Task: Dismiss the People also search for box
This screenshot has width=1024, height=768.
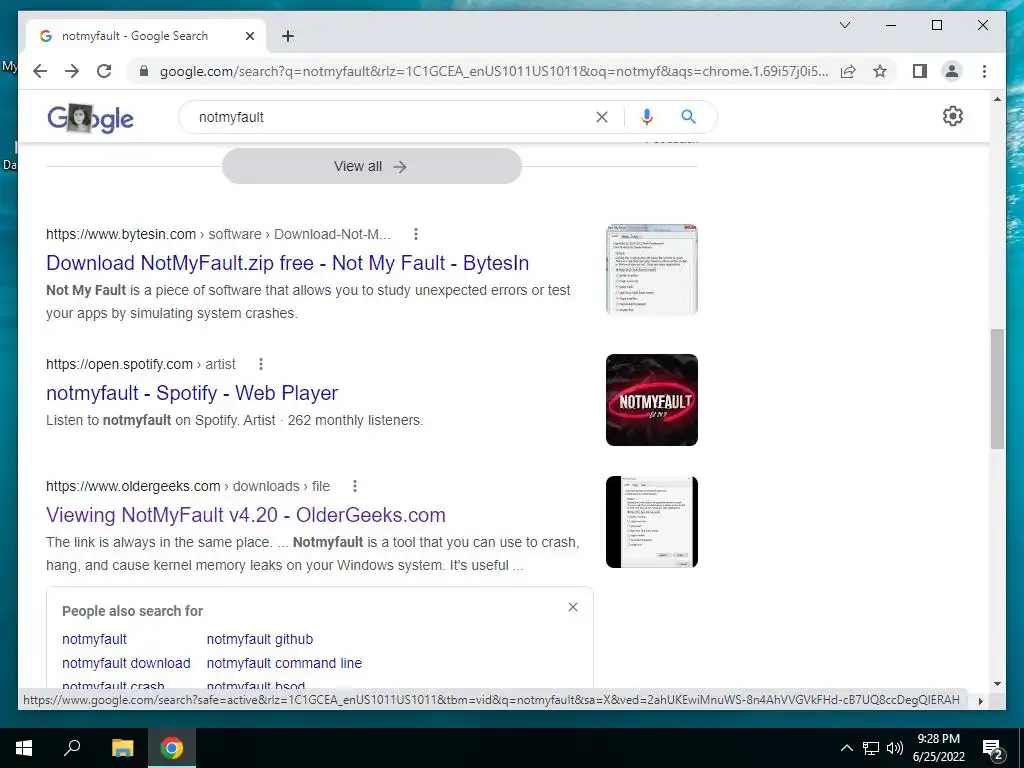Action: (573, 607)
